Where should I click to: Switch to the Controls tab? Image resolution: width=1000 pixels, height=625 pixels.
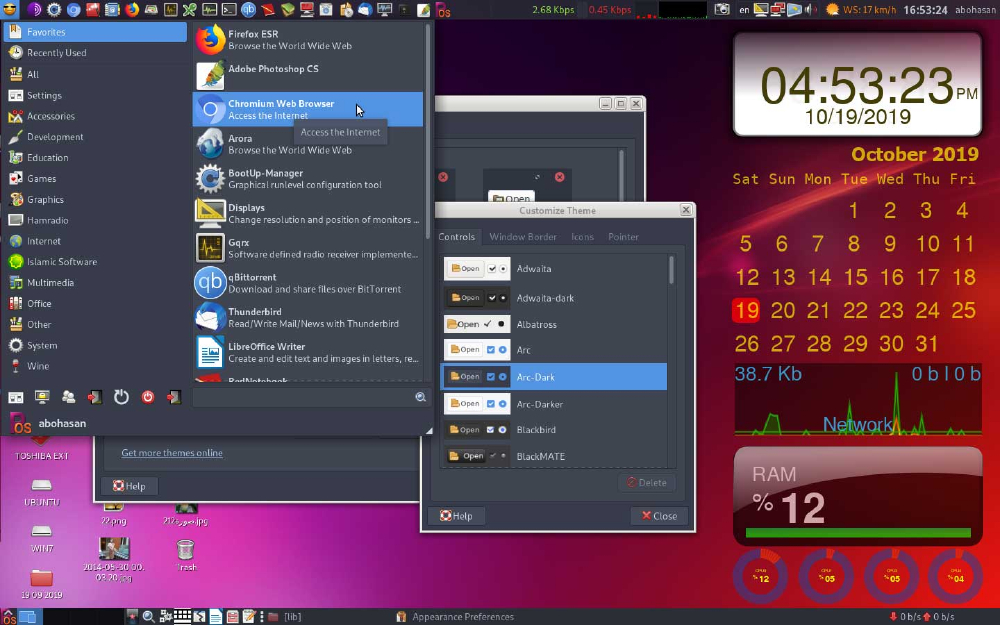coord(457,237)
